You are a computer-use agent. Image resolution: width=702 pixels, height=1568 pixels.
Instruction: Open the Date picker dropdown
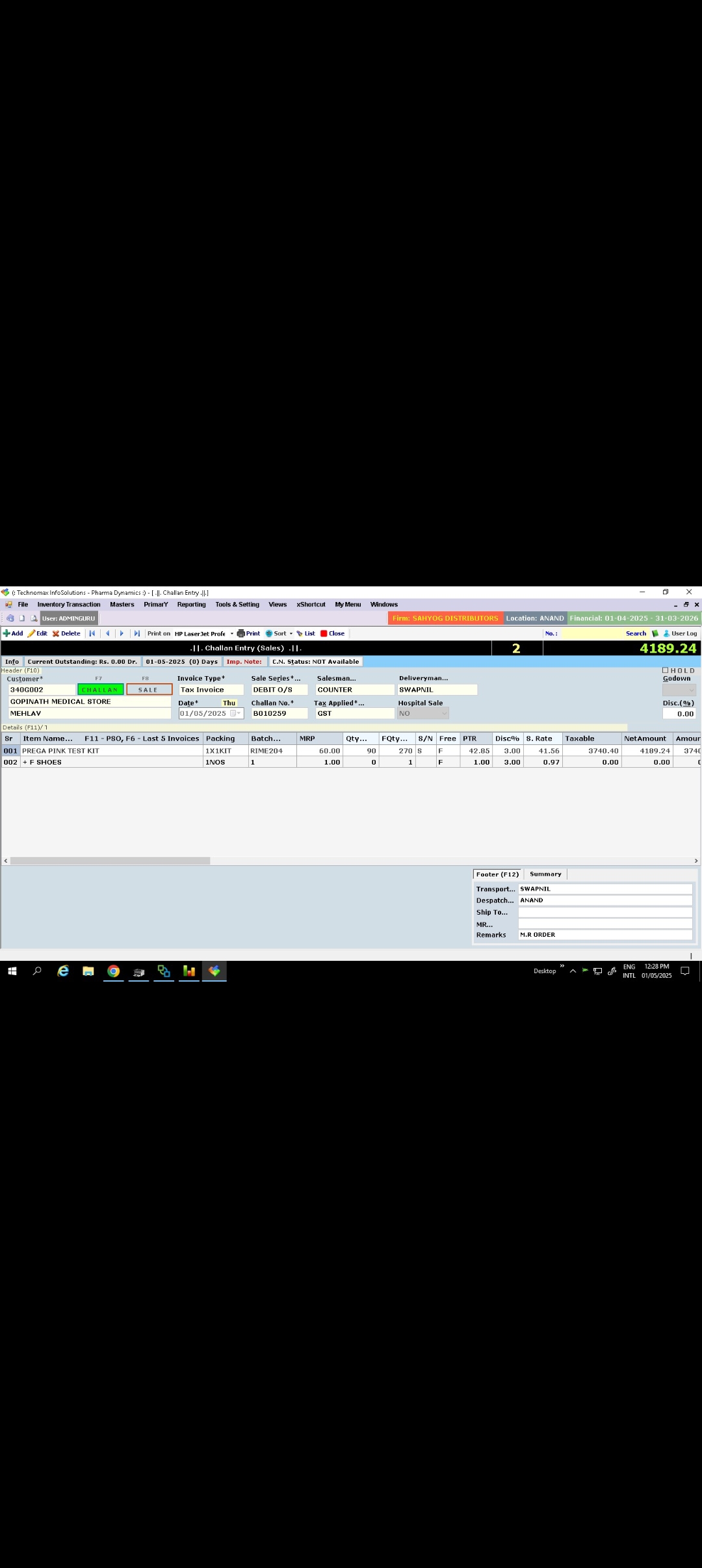[x=239, y=713]
